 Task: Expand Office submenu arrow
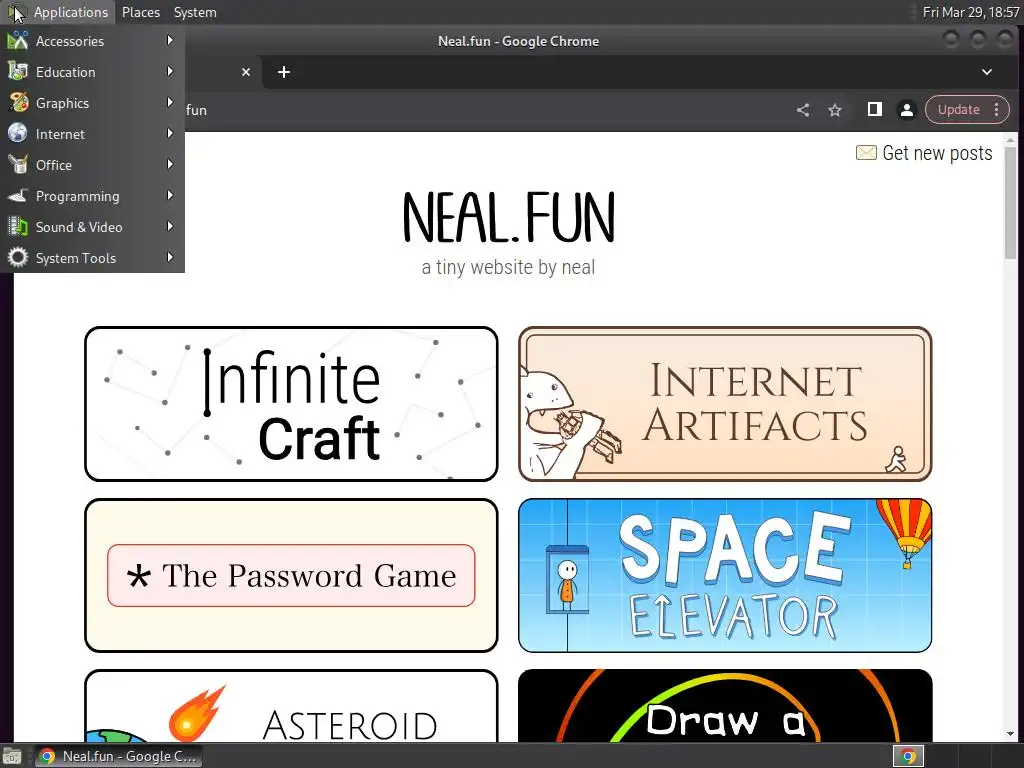(170, 165)
